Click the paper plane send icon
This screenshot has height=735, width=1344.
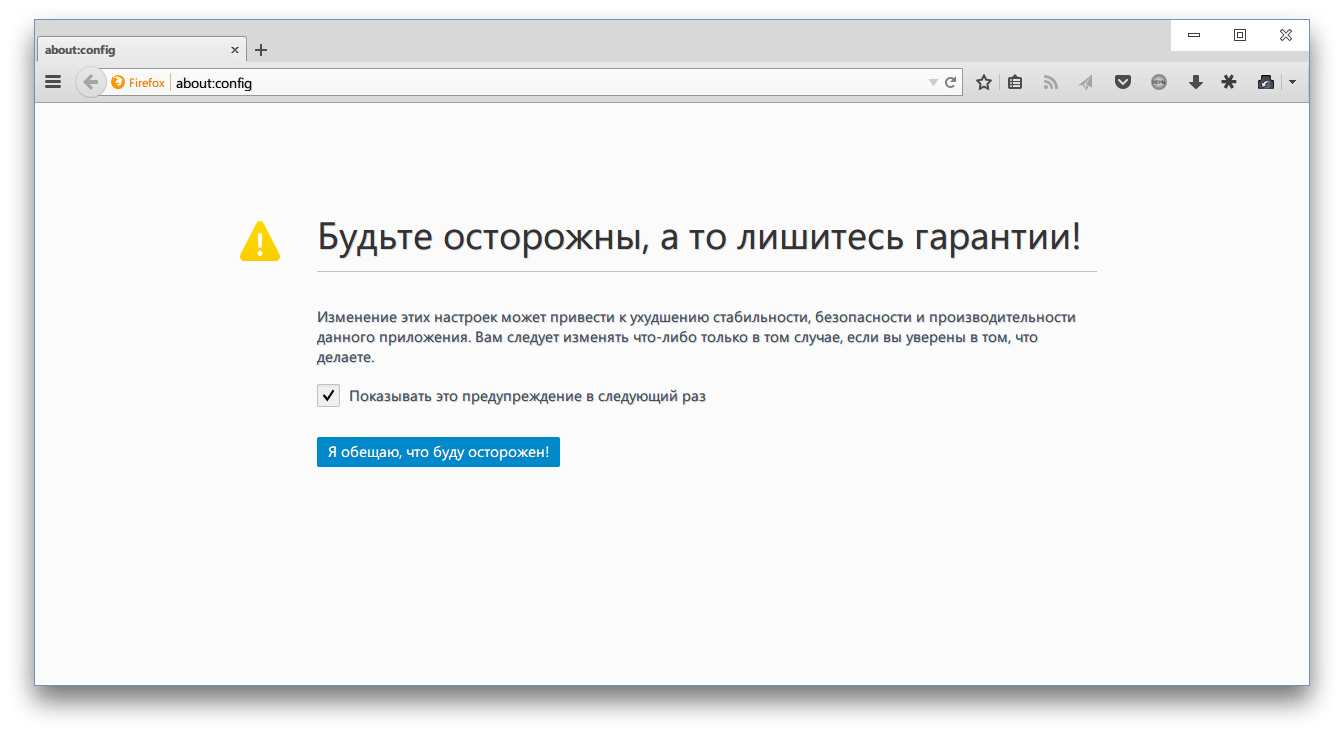point(1086,81)
